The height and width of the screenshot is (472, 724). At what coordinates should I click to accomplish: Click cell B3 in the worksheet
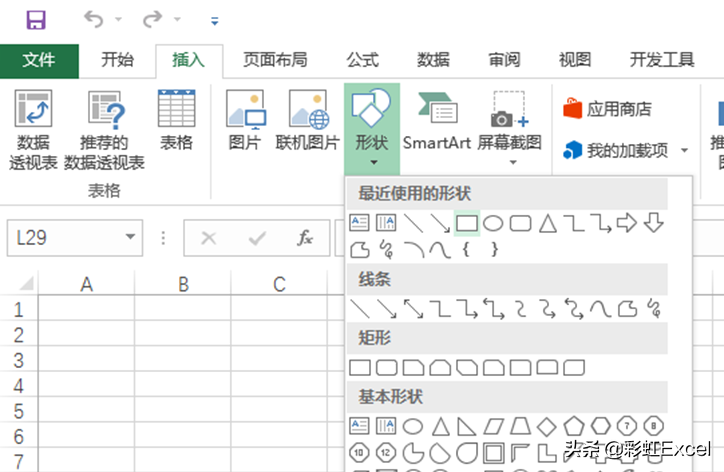[183, 360]
